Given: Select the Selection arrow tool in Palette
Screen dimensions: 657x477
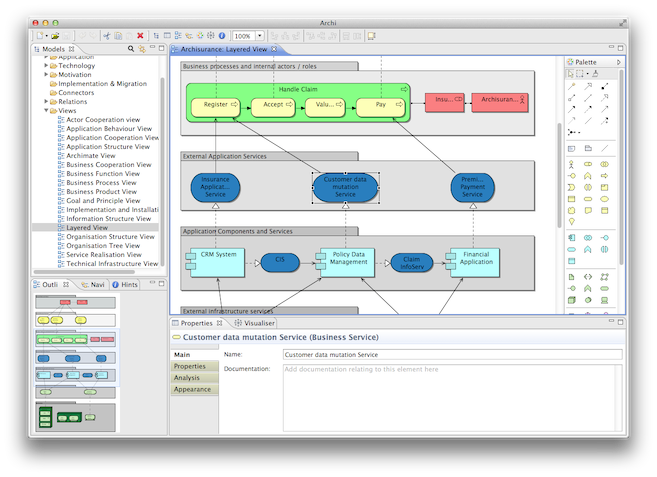Looking at the screenshot, I should 570,74.
